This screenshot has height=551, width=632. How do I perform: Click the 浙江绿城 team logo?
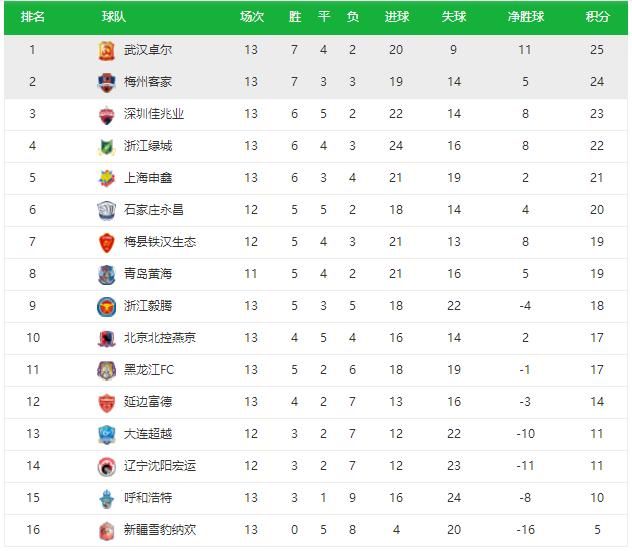106,146
